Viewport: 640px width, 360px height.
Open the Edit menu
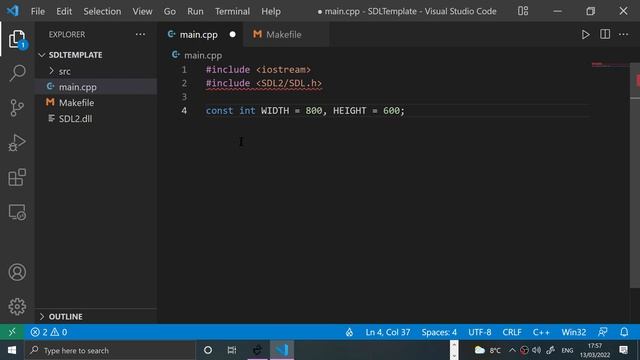[64, 11]
